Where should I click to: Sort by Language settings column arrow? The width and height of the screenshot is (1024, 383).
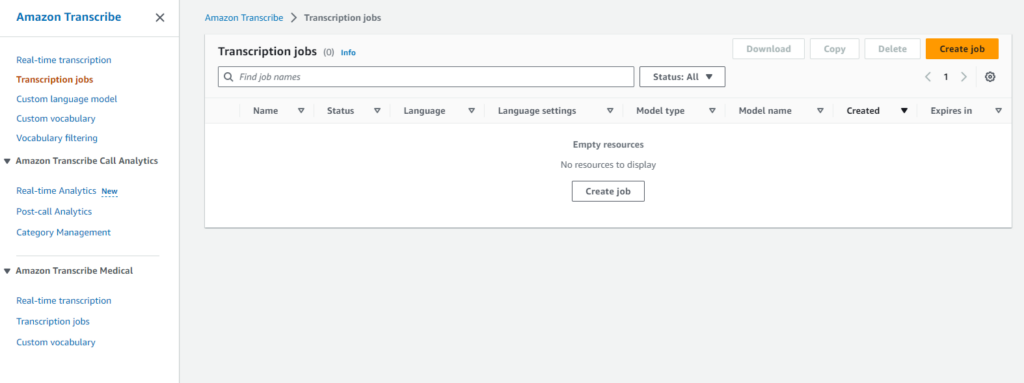610,111
